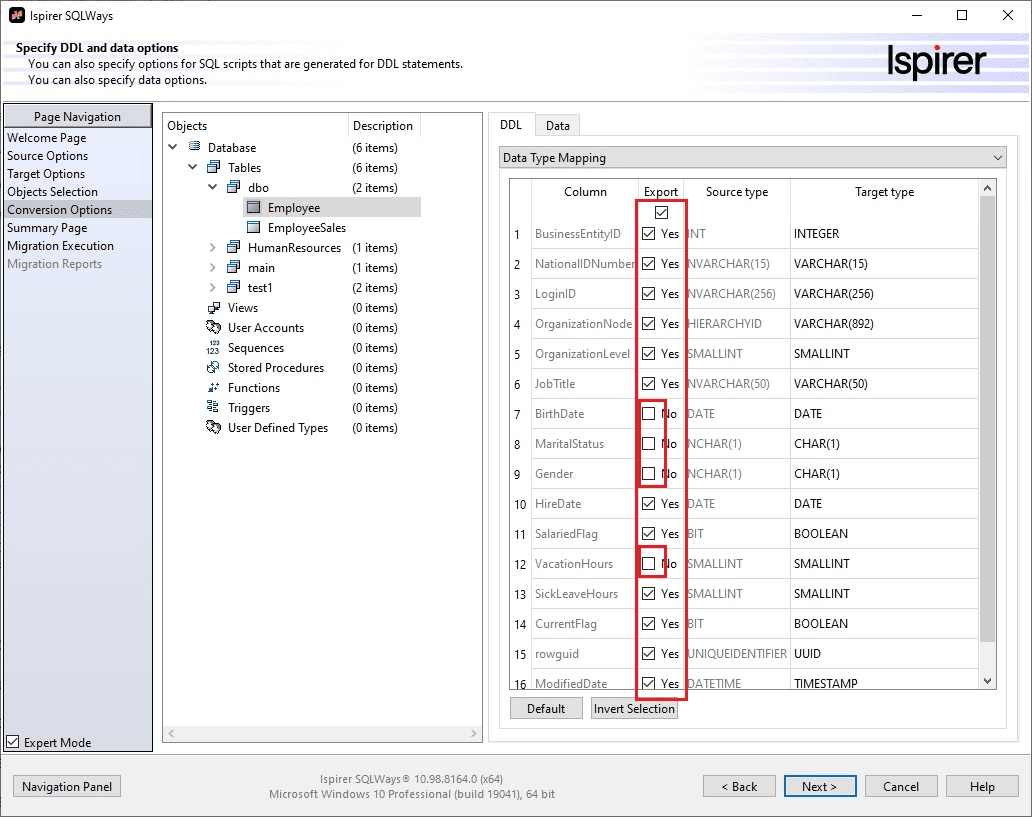This screenshot has height=817, width=1032.
Task: Click the Target type cell for HireDate
Action: (x=884, y=504)
